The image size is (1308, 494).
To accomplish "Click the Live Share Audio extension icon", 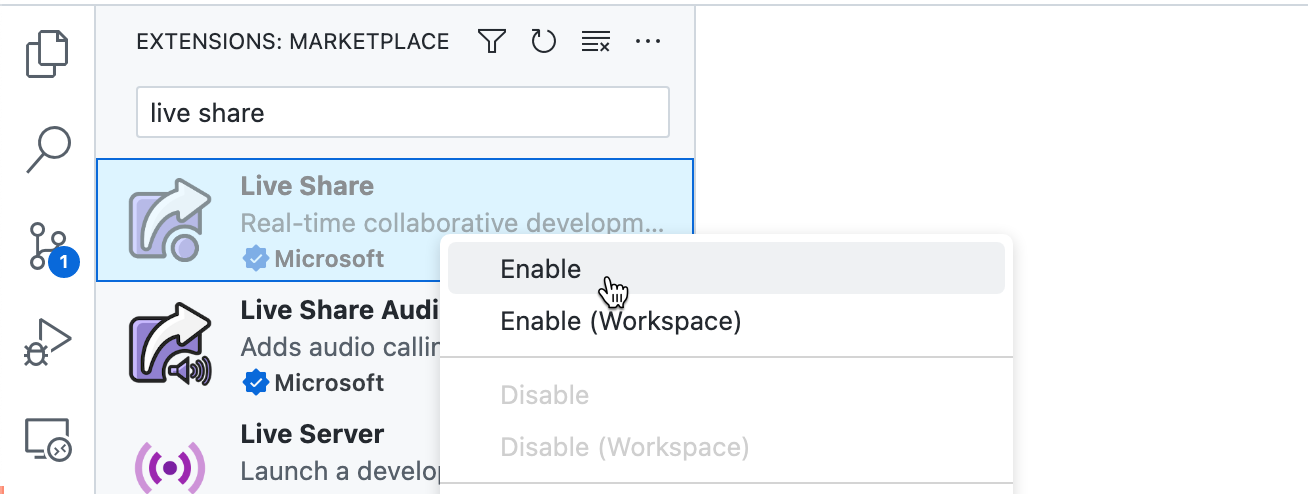I will pyautogui.click(x=169, y=344).
